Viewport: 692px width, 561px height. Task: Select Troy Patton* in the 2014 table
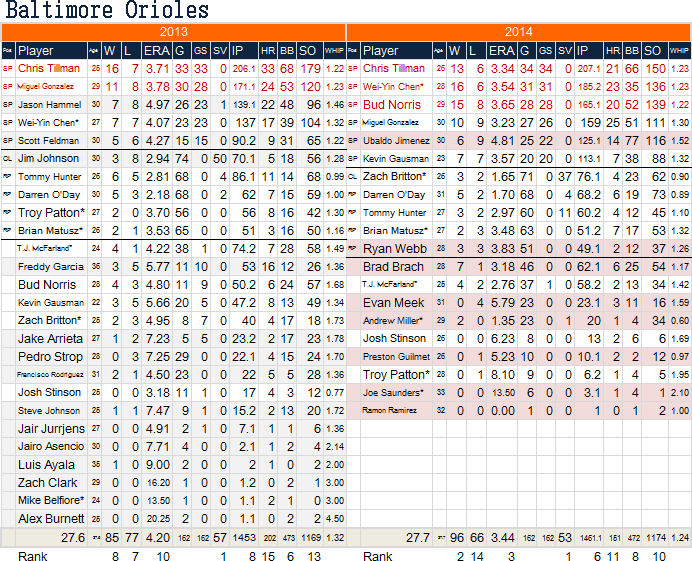[x=396, y=375]
